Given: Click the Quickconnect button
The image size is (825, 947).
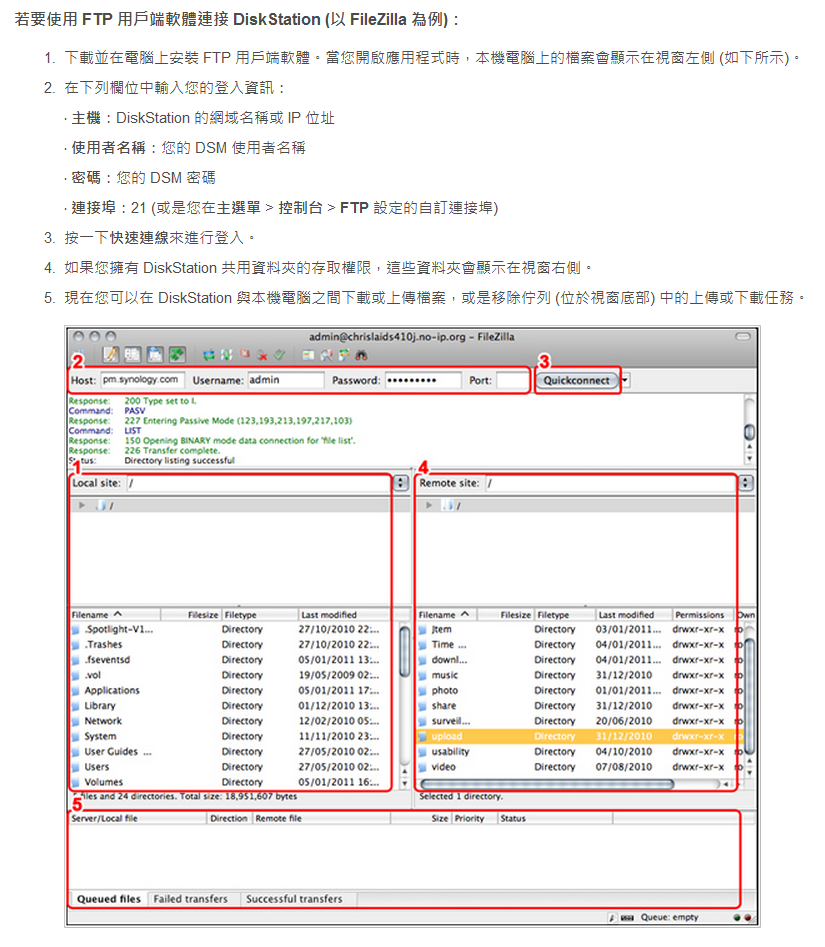Looking at the screenshot, I should point(577,380).
